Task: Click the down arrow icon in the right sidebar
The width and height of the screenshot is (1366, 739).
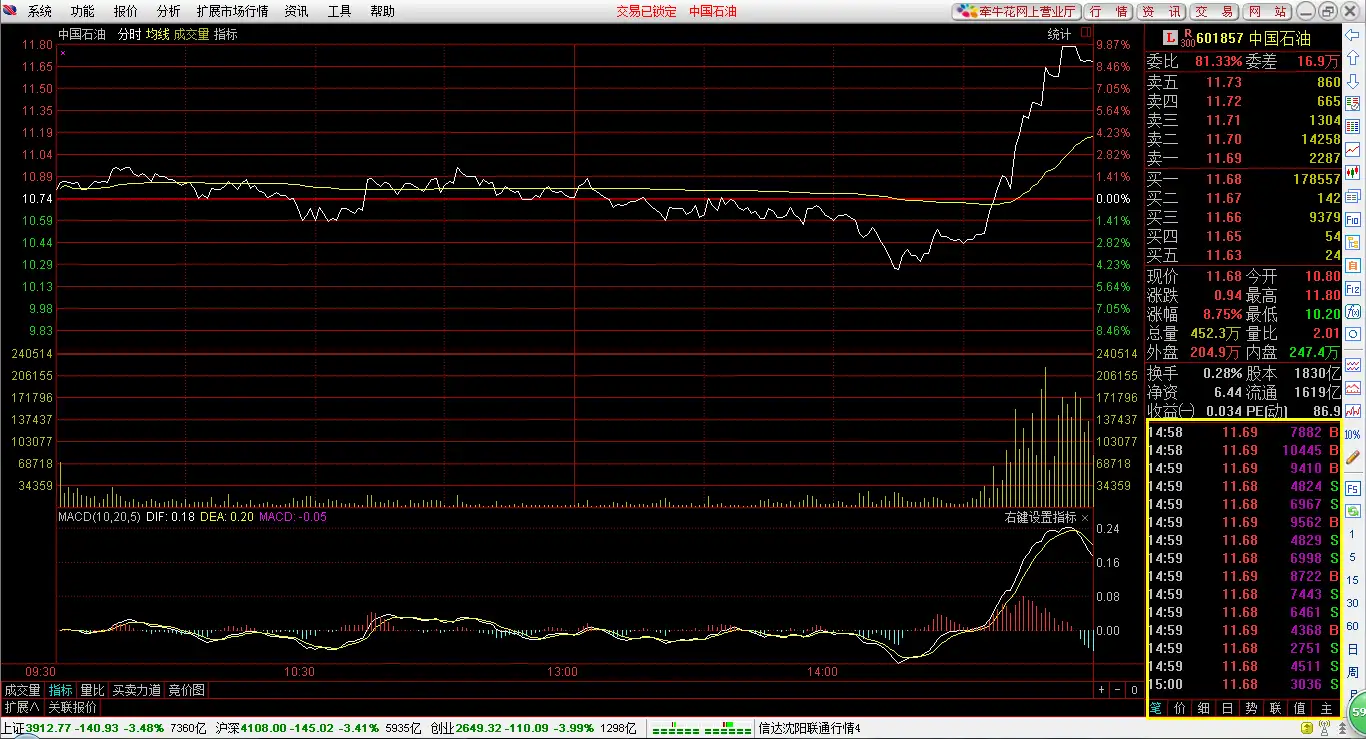Action: pyautogui.click(x=1353, y=81)
